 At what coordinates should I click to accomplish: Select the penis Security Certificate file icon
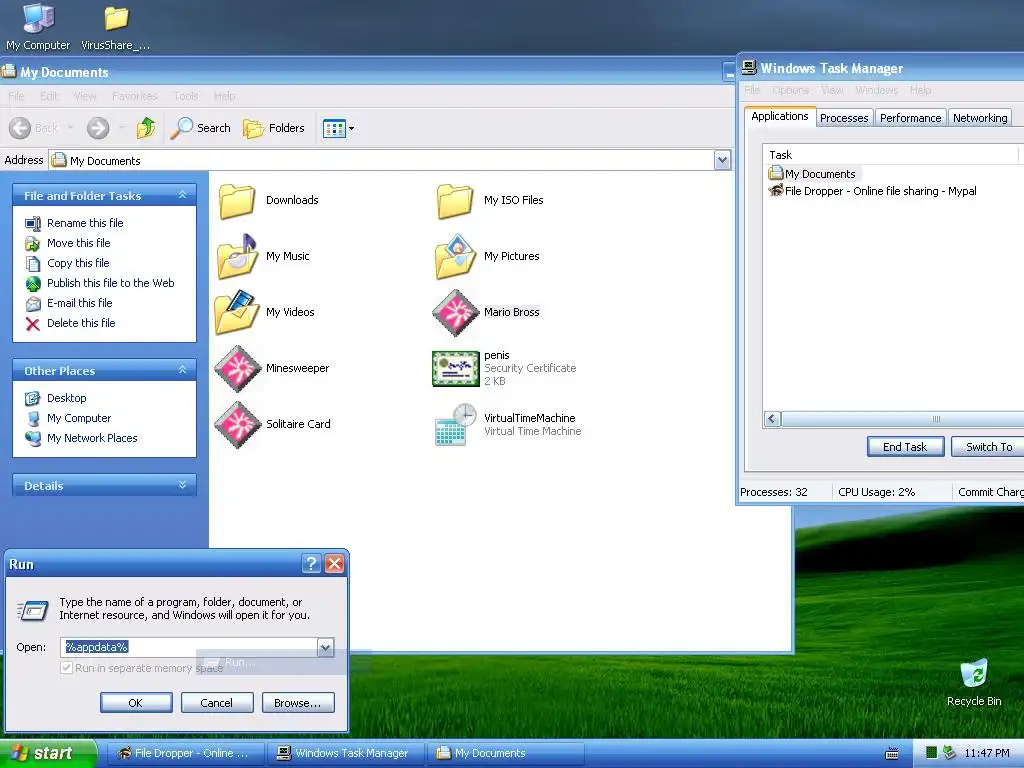[456, 368]
